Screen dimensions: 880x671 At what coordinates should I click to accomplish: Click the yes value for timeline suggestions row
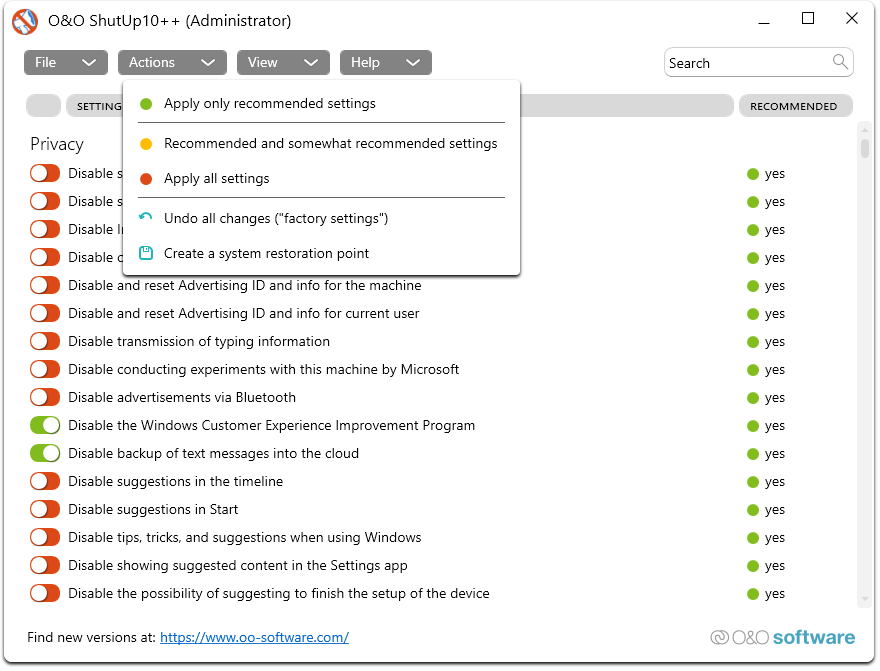click(775, 482)
